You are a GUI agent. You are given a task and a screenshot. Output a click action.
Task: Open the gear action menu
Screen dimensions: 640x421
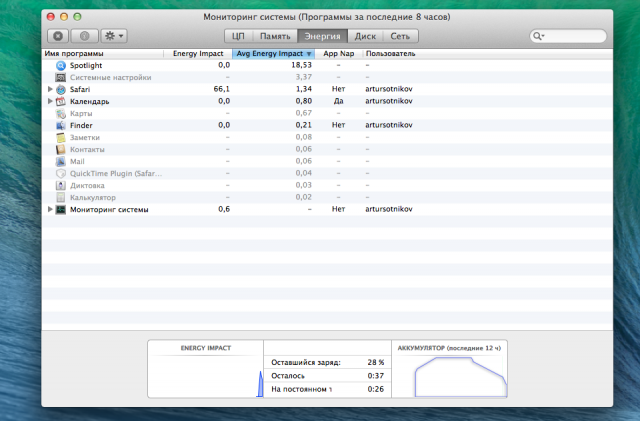[x=115, y=36]
